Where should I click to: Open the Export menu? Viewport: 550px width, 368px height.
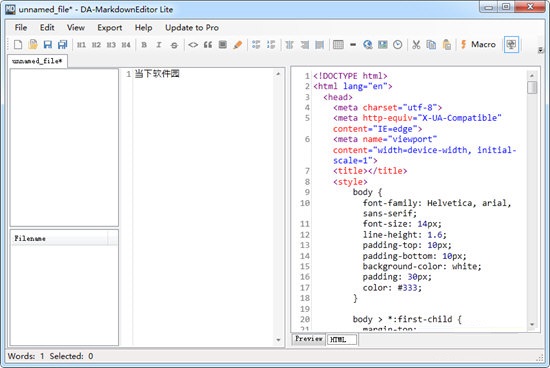(x=110, y=27)
